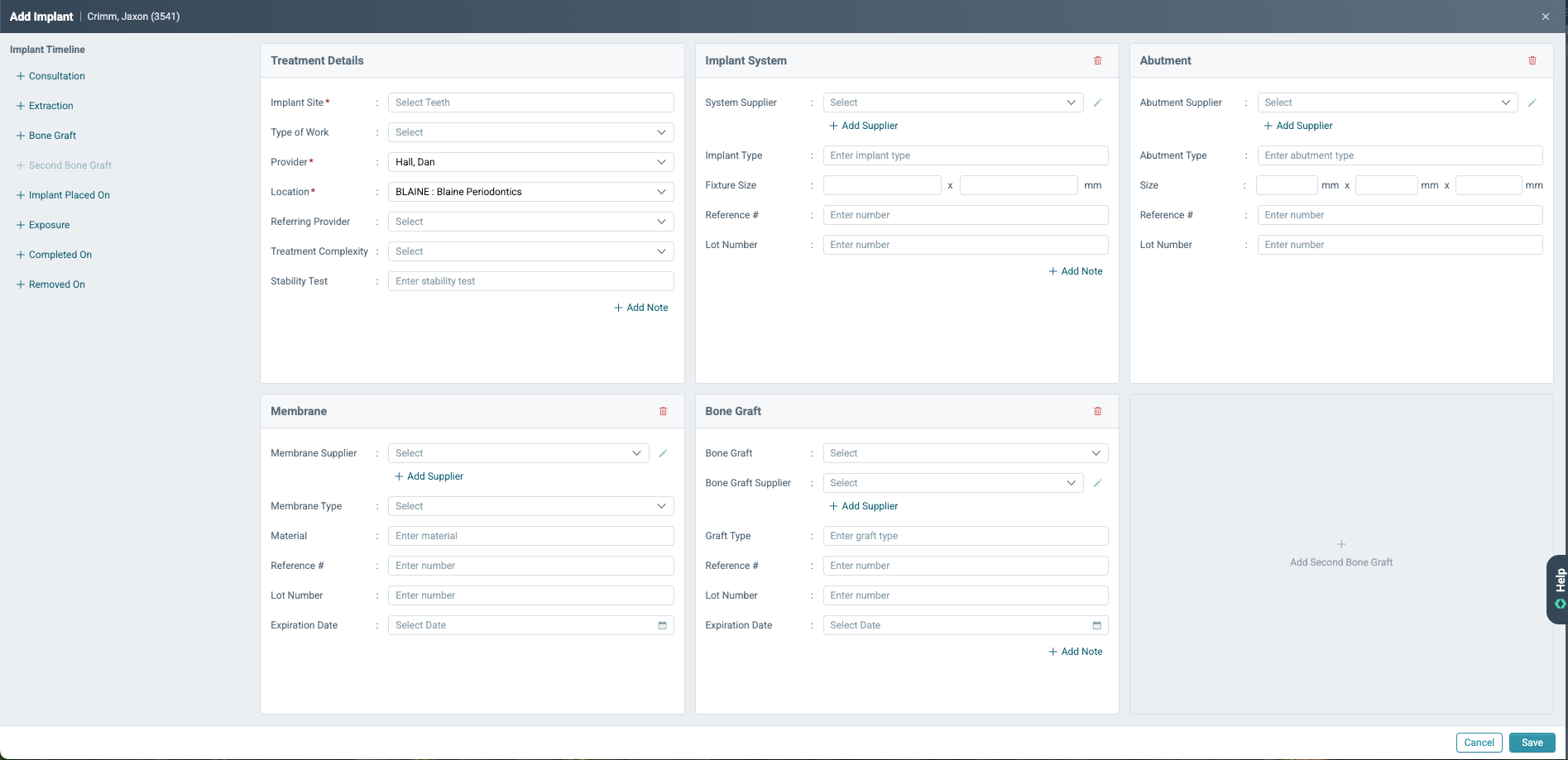Remove the Membrane section using trash icon

point(663,411)
